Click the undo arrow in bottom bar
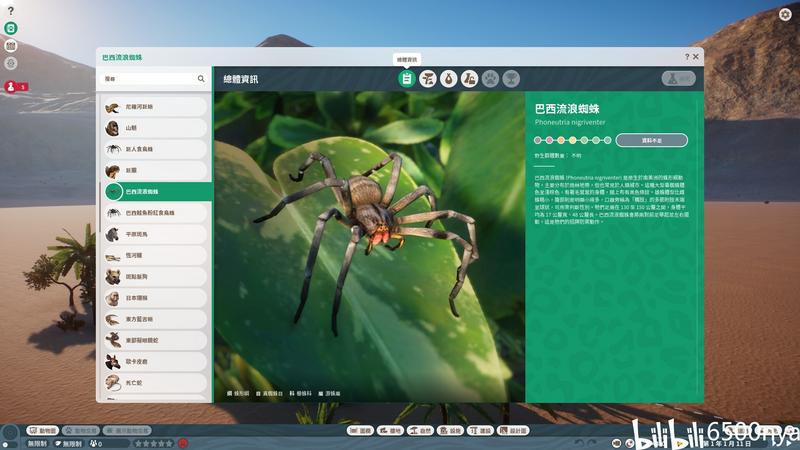 pyautogui.click(x=579, y=443)
